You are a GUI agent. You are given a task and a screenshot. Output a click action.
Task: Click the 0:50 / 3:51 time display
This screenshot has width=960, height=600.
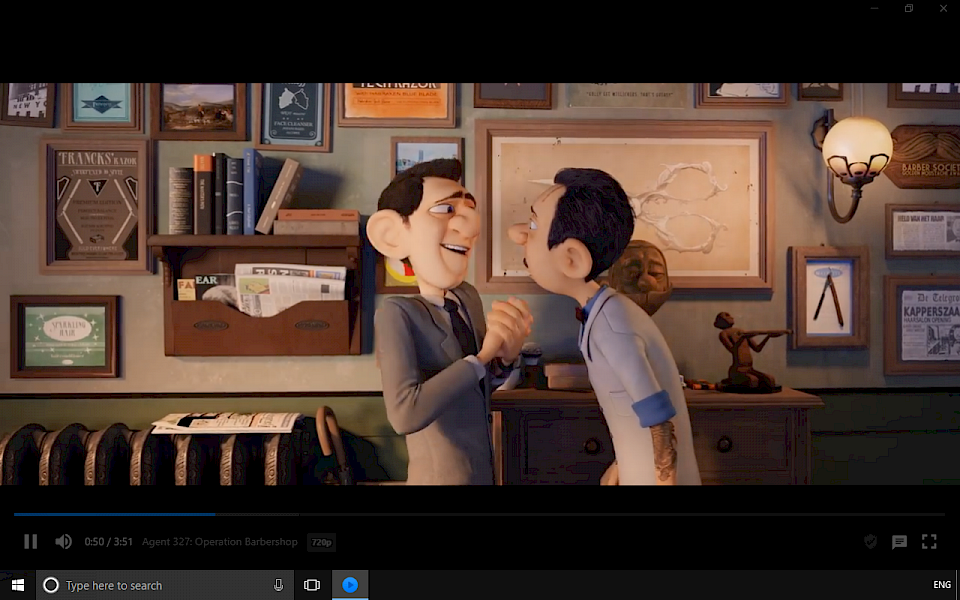(108, 542)
